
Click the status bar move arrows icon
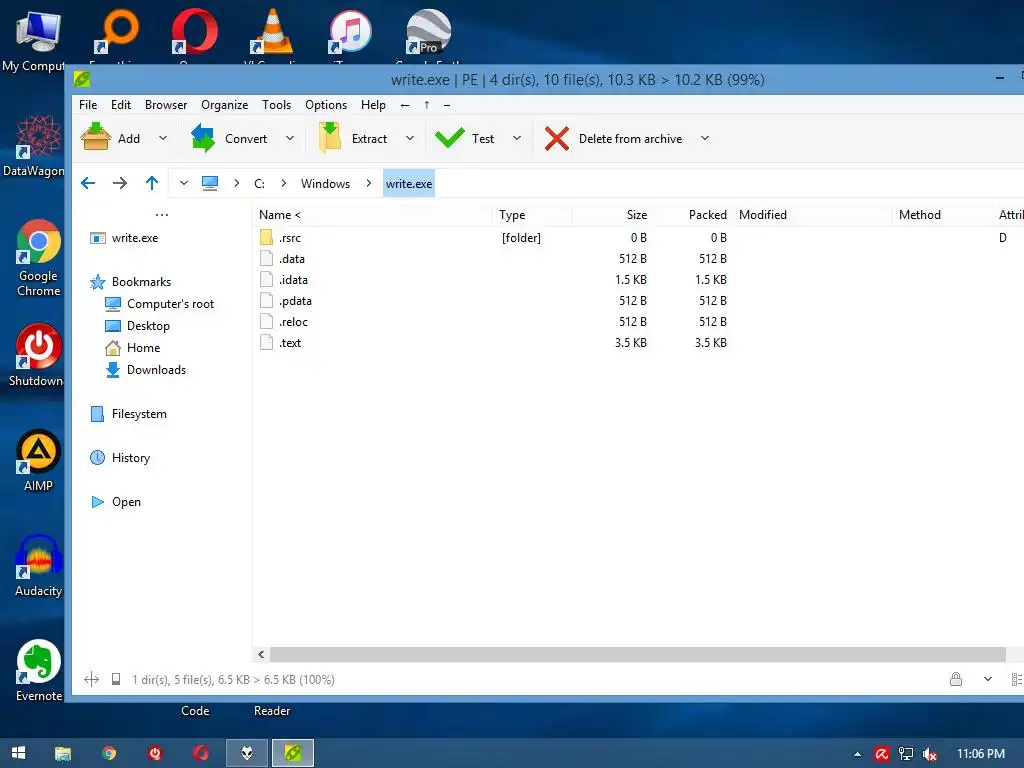pyautogui.click(x=91, y=679)
